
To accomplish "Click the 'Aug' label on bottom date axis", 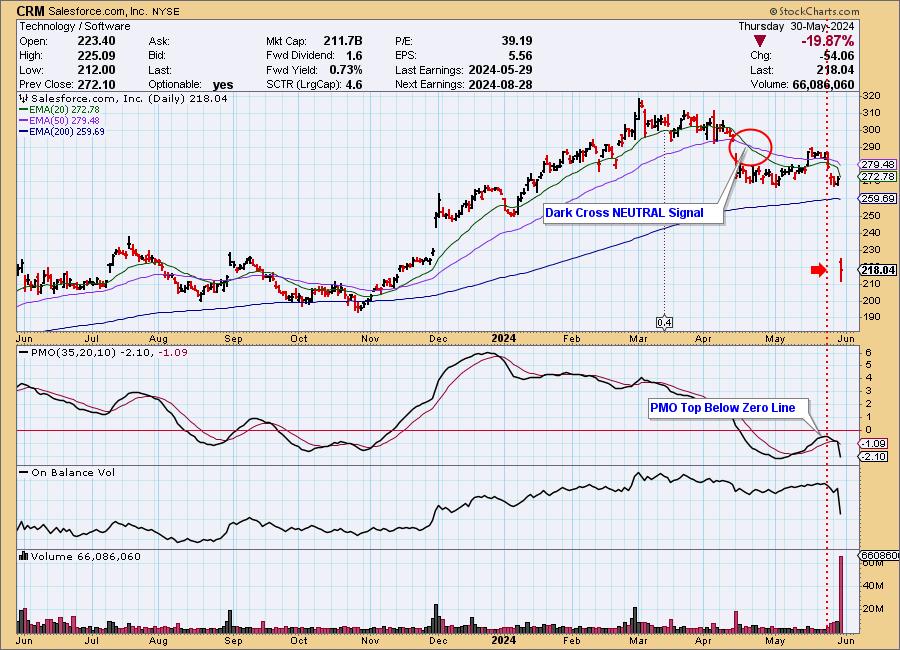I will [158, 640].
